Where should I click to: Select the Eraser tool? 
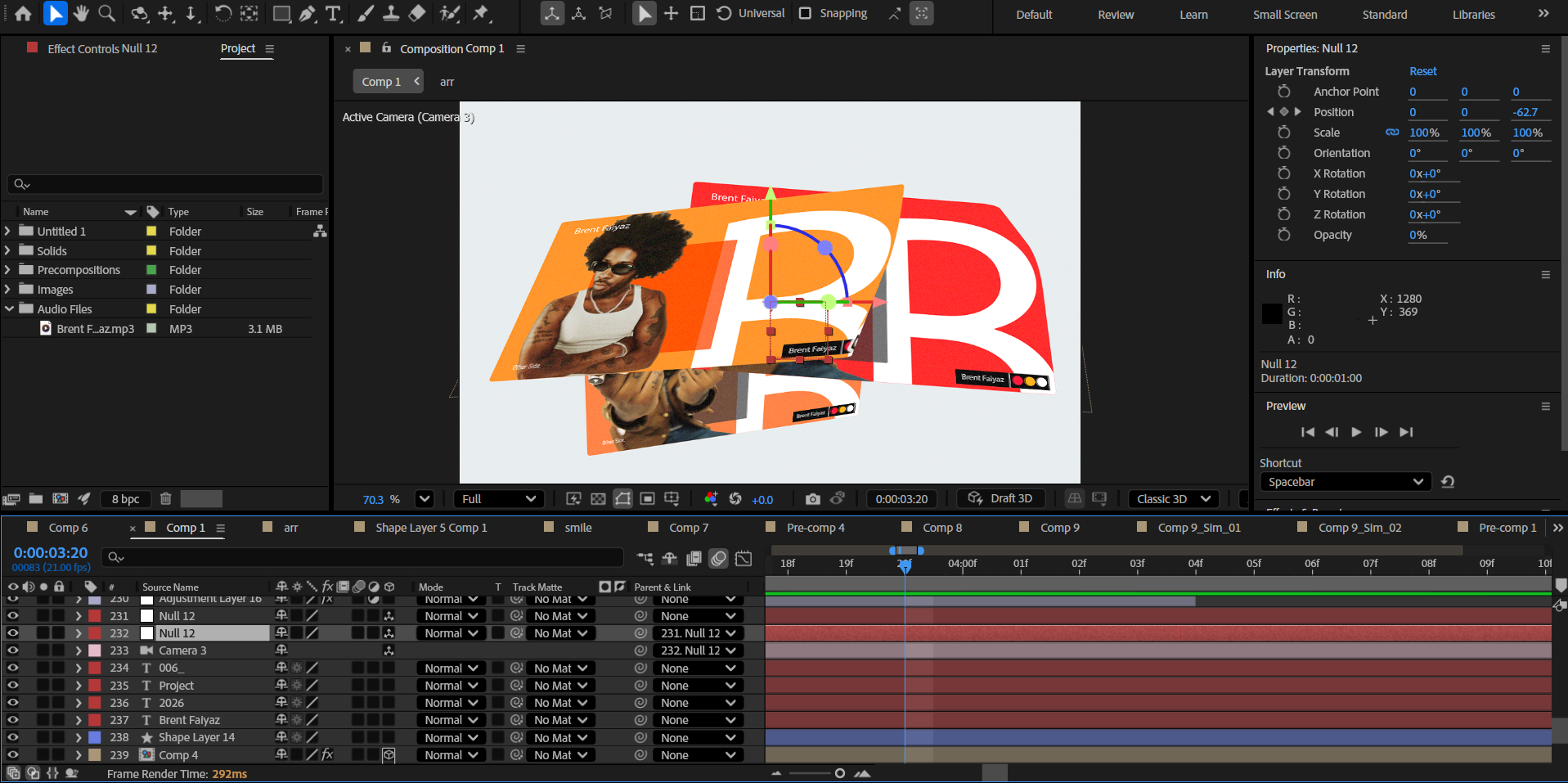(417, 14)
